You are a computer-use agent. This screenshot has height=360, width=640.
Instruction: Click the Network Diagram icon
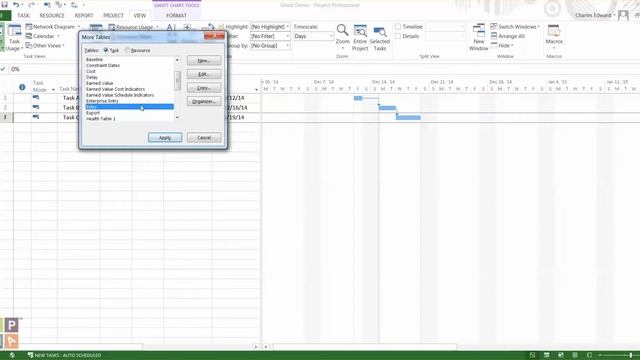[29, 27]
